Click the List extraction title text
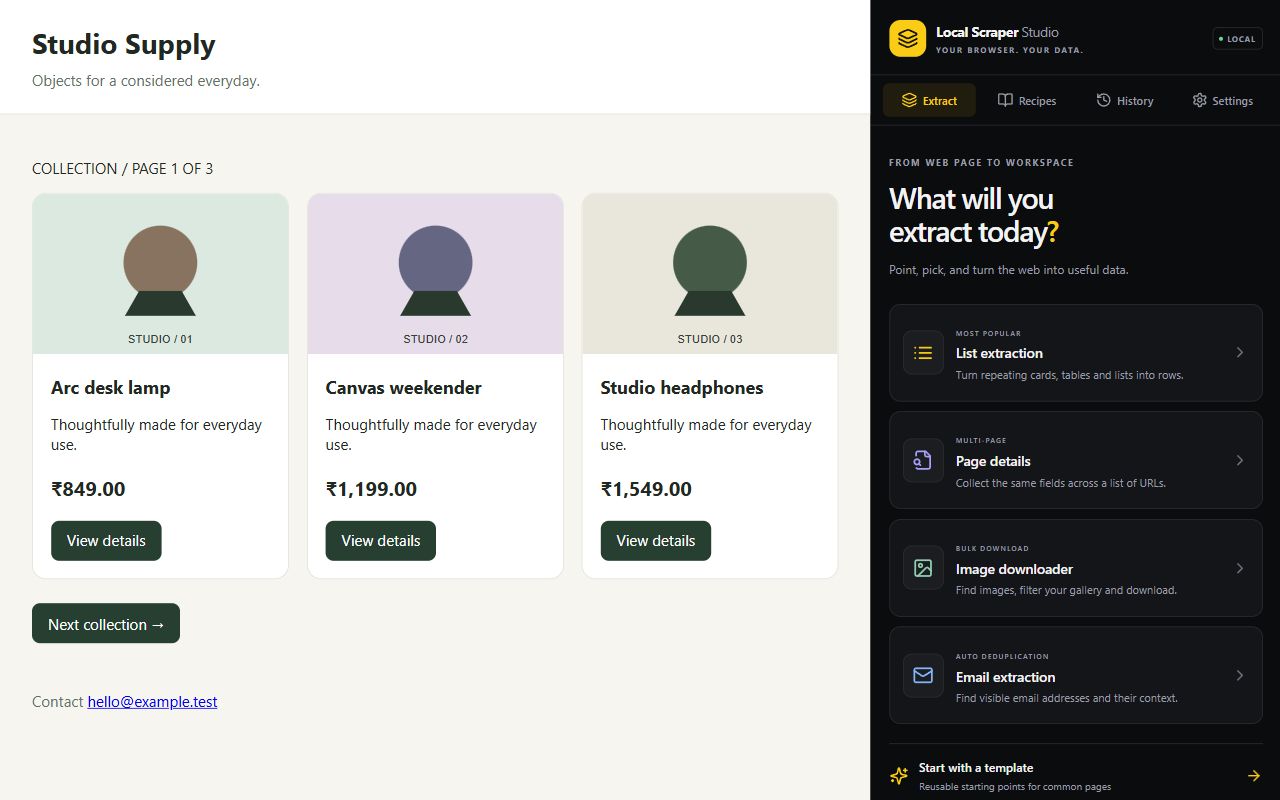Image resolution: width=1280 pixels, height=800 pixels. click(x=999, y=353)
